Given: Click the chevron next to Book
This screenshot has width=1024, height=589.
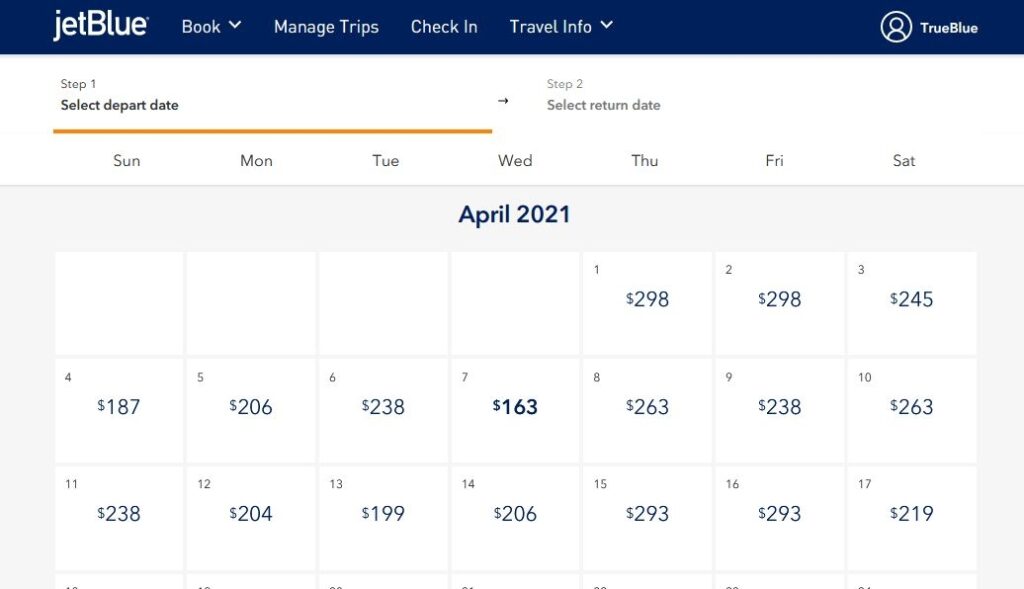Looking at the screenshot, I should 239,27.
